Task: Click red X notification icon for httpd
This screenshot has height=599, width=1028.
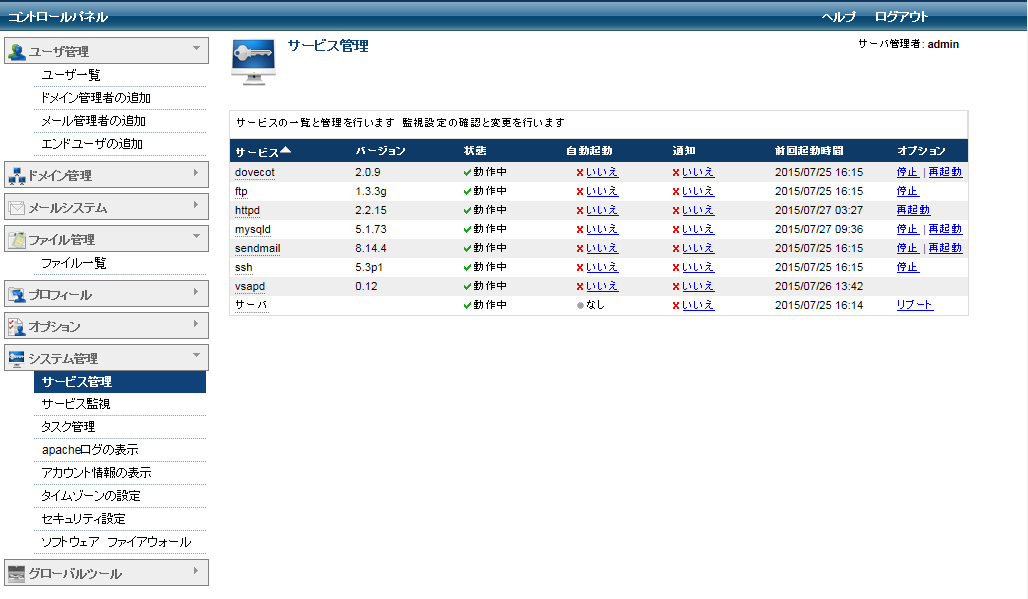Action: (676, 210)
